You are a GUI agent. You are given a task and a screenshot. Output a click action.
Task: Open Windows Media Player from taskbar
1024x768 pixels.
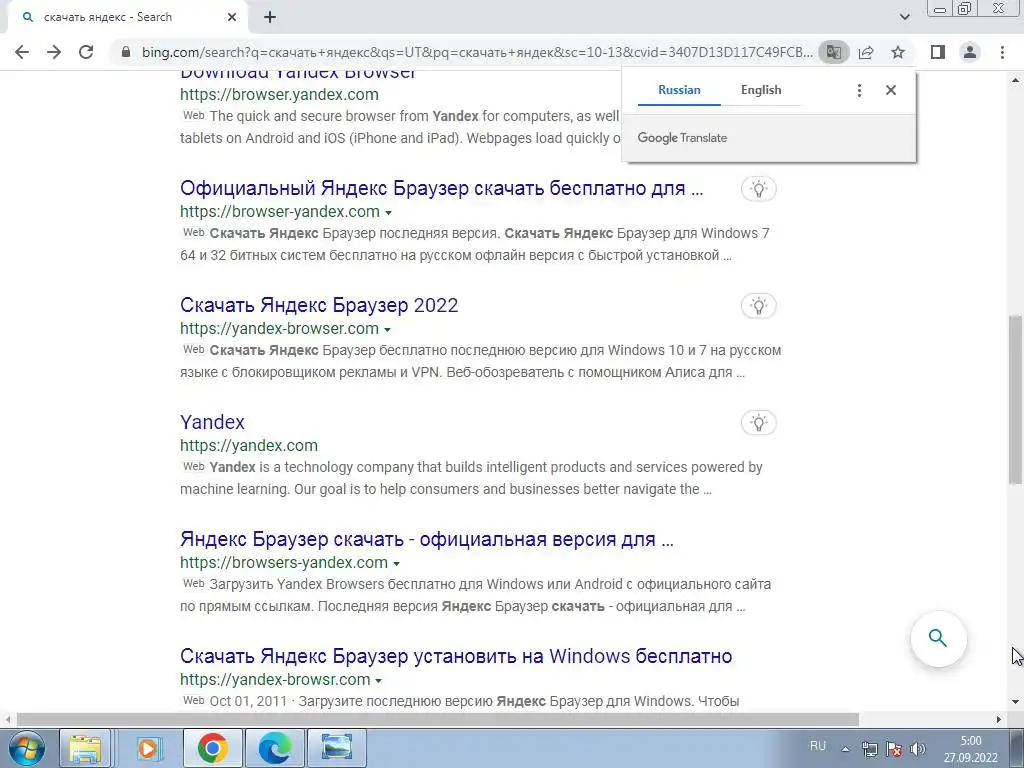pyautogui.click(x=148, y=748)
